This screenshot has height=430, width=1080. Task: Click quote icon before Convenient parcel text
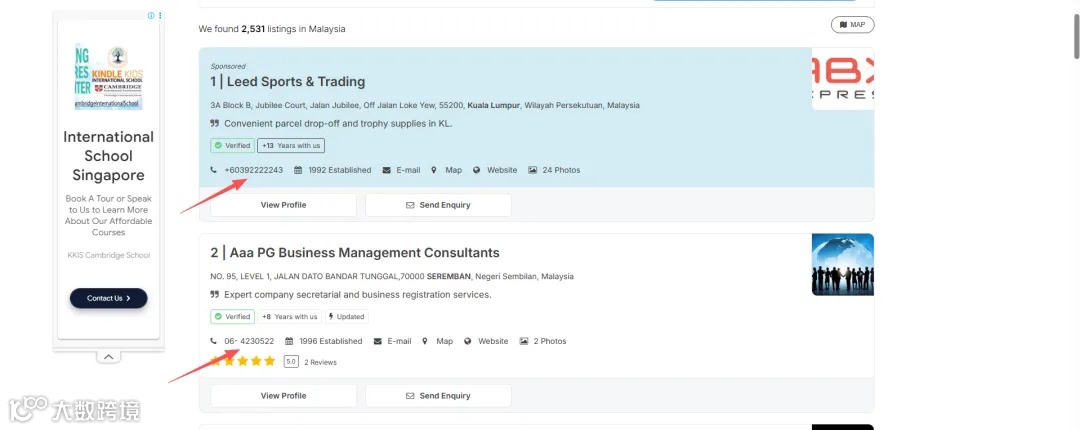[x=214, y=124]
